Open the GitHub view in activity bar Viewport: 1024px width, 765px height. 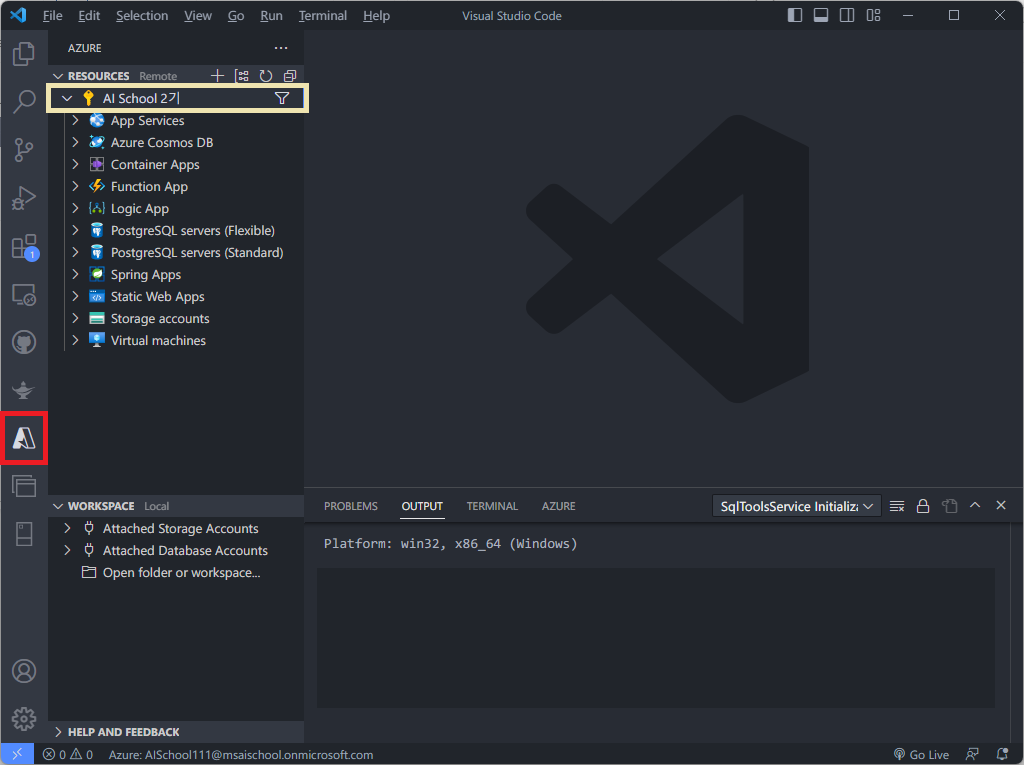(24, 342)
